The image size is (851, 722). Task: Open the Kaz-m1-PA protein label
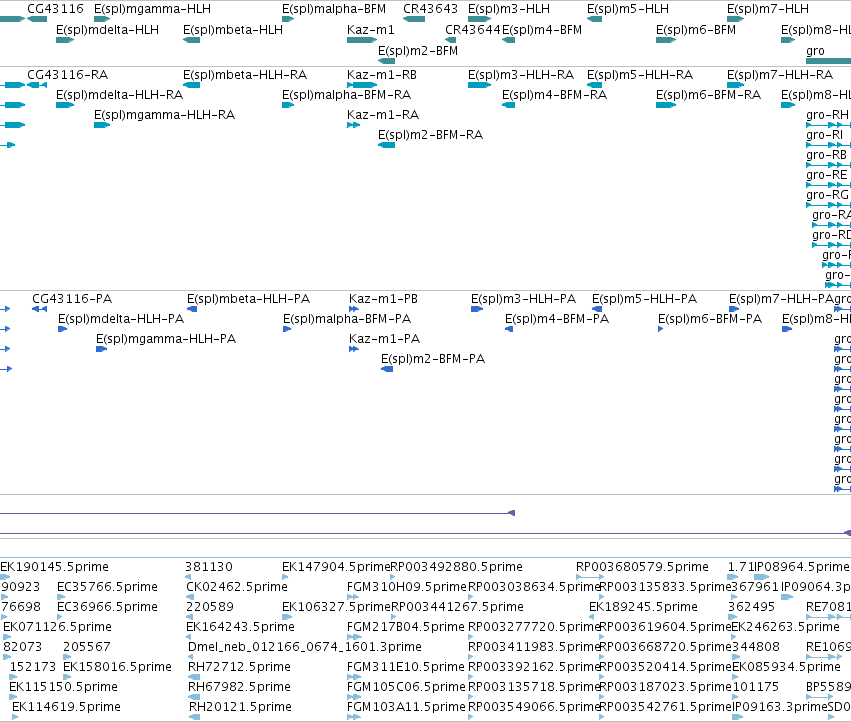384,339
